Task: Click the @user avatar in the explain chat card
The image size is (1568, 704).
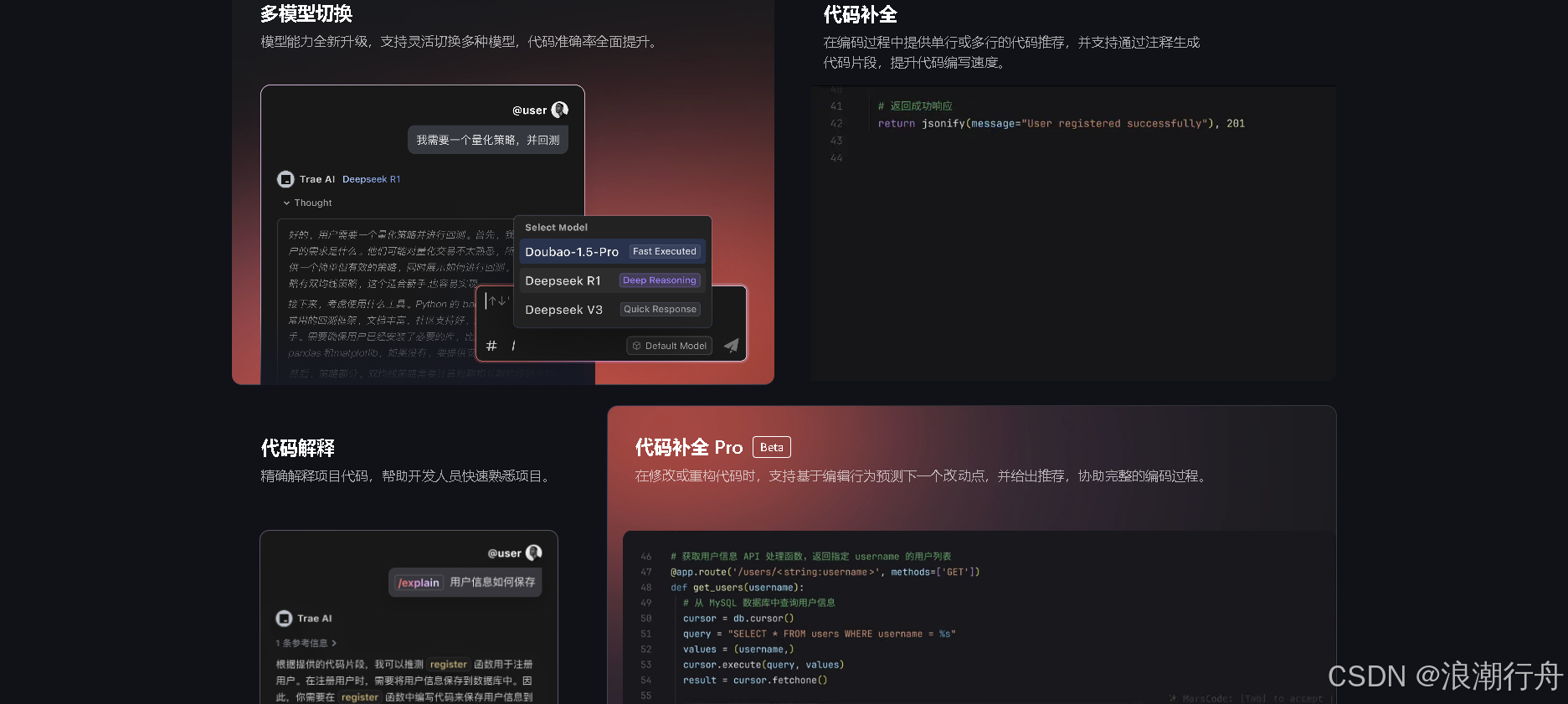Action: (534, 552)
